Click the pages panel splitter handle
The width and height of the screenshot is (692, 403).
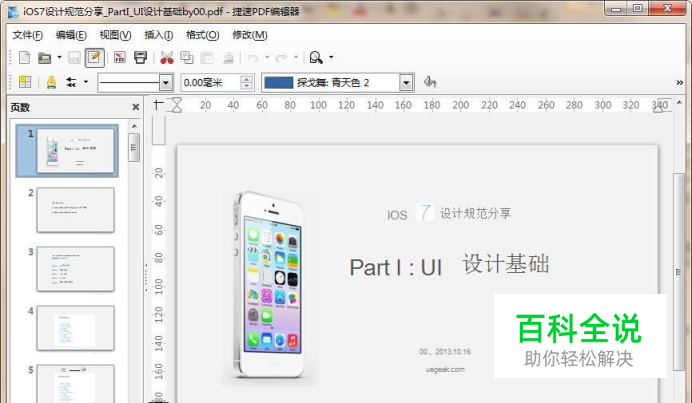tap(146, 277)
